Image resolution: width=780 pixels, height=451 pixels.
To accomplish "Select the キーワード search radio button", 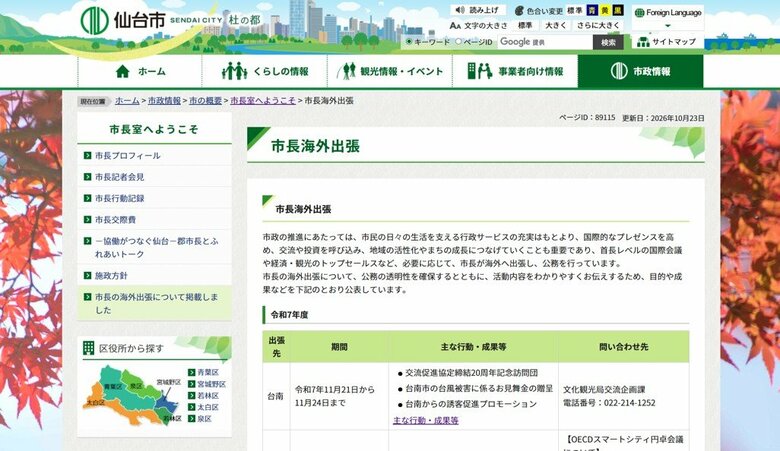I will click(x=409, y=42).
